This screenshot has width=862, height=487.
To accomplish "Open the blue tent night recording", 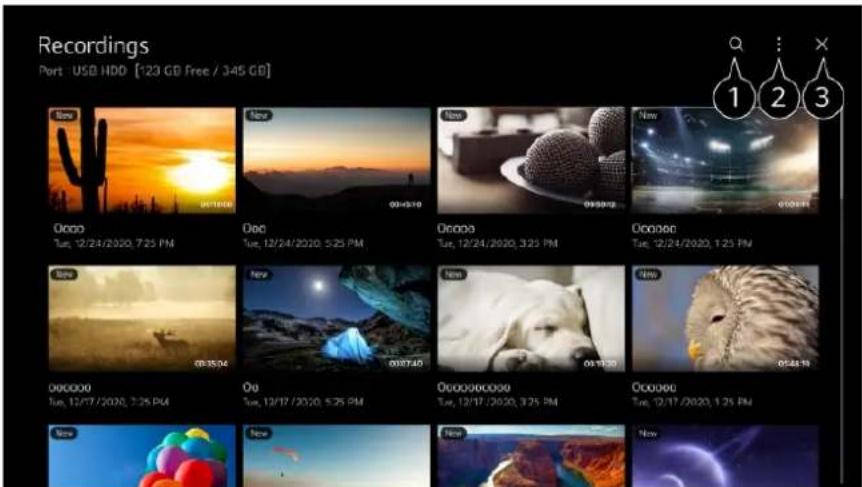I will coord(336,319).
